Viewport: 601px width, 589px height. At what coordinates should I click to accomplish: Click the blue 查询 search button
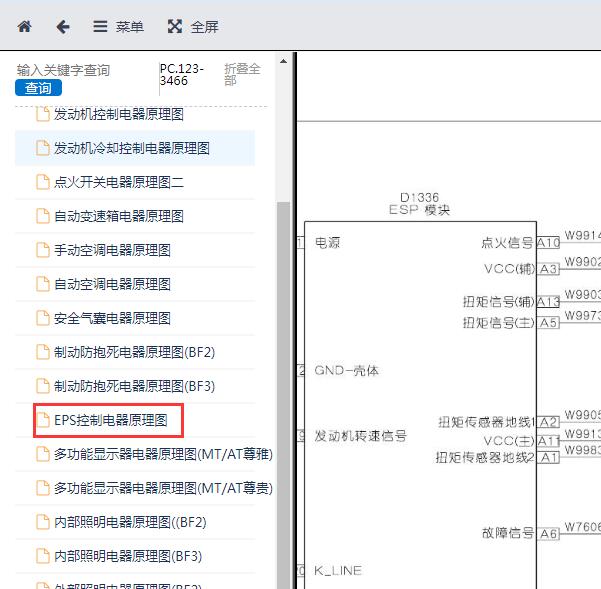(x=38, y=88)
